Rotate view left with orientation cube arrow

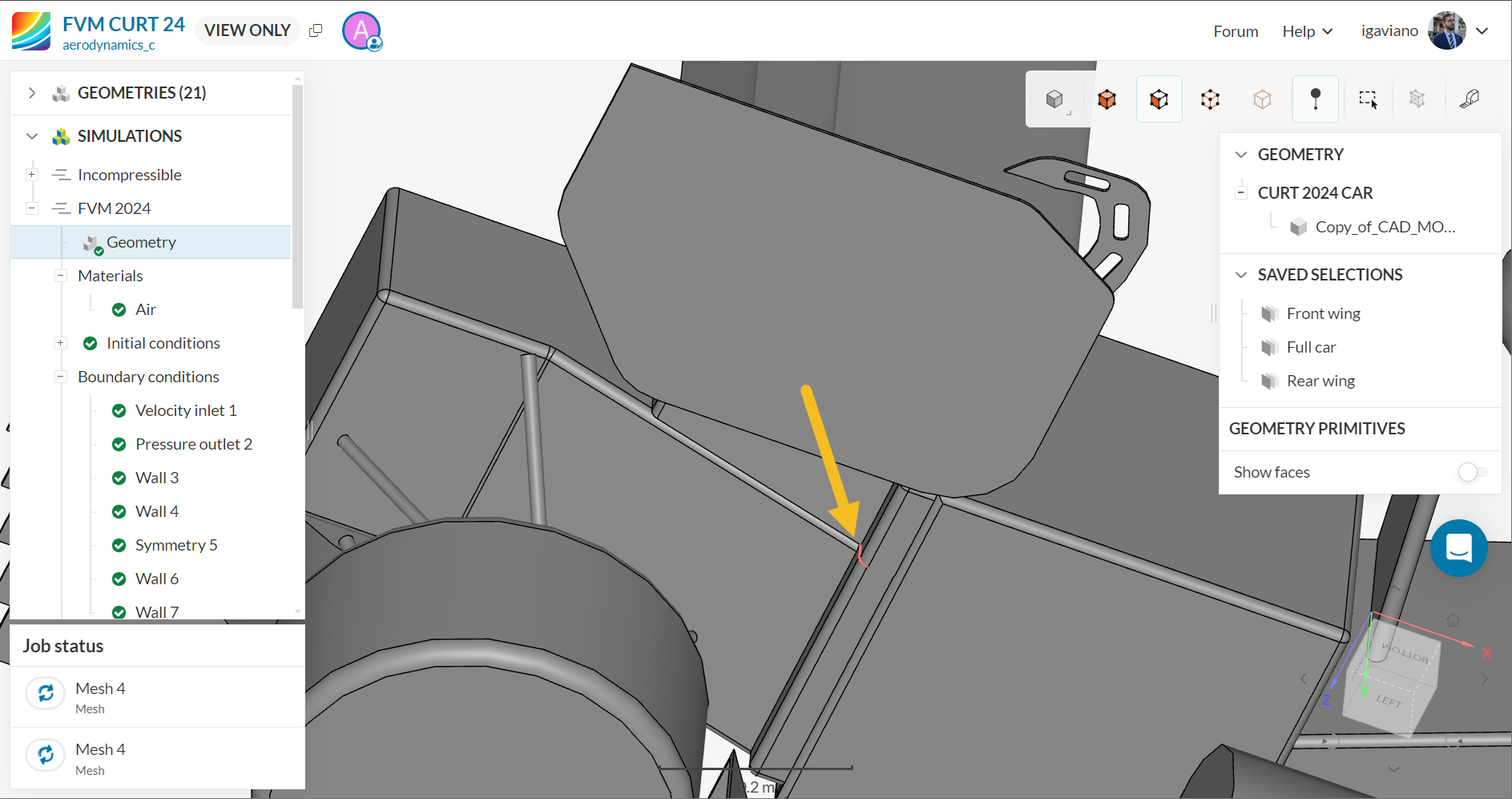1304,680
